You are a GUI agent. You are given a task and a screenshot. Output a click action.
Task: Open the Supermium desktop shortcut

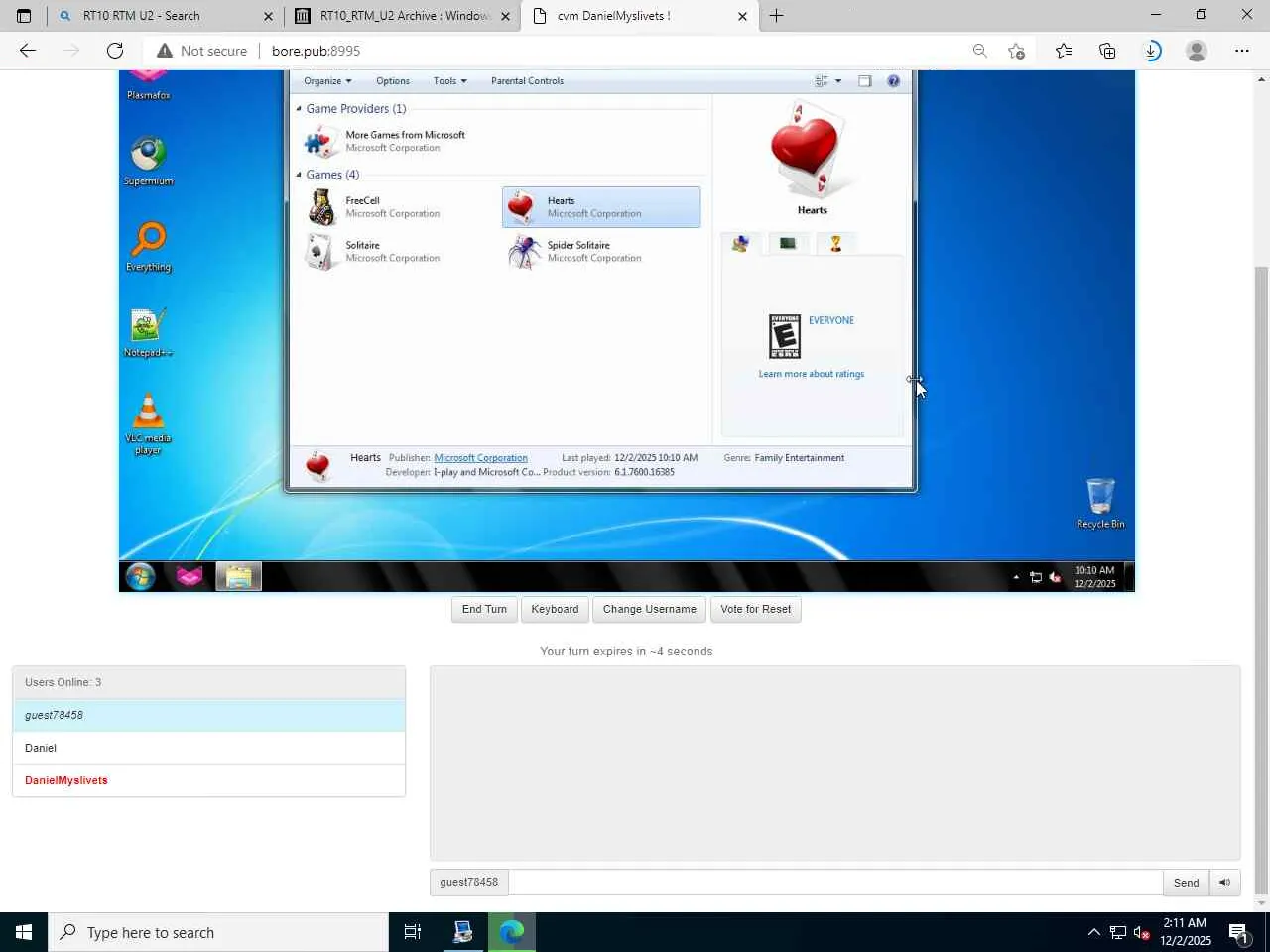tap(148, 161)
